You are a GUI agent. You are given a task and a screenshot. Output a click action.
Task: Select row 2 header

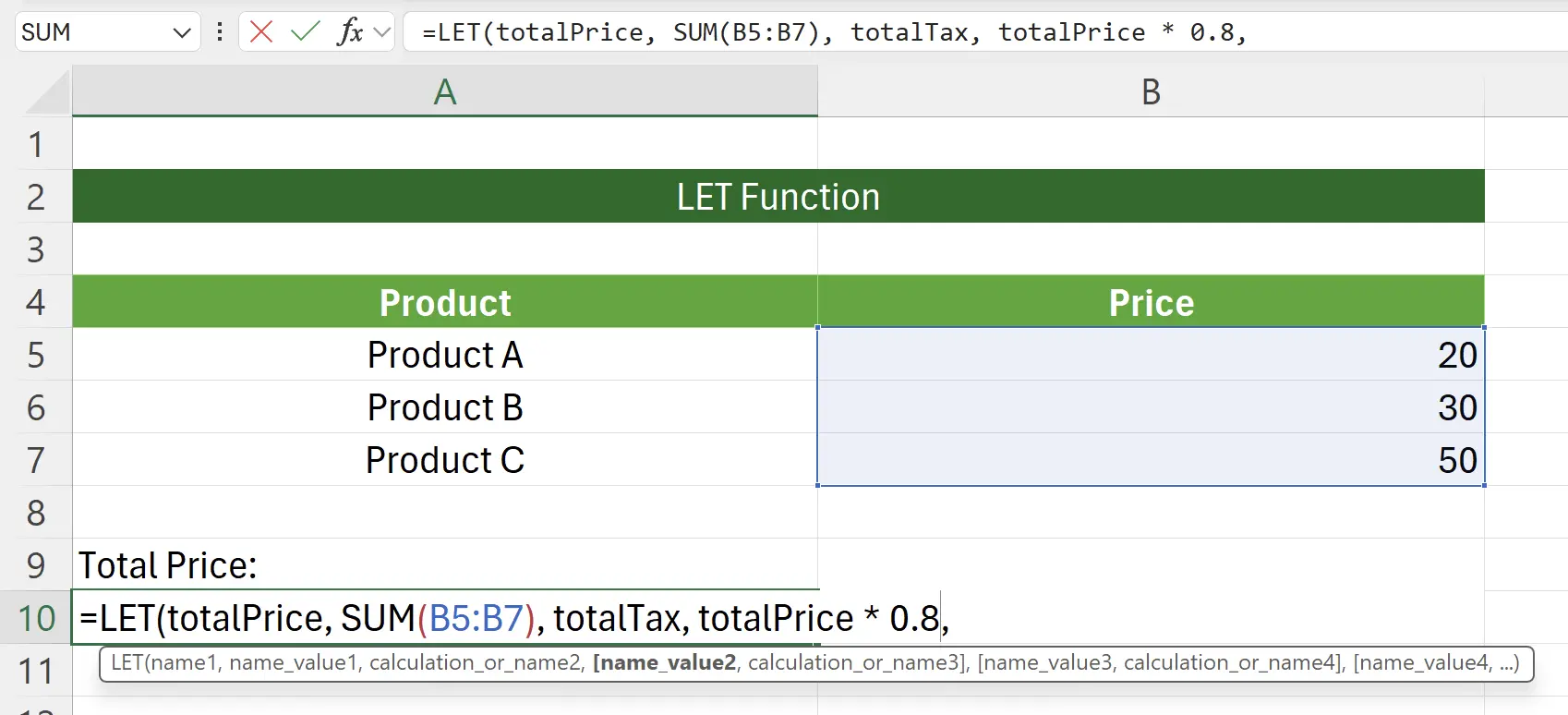pyautogui.click(x=36, y=197)
